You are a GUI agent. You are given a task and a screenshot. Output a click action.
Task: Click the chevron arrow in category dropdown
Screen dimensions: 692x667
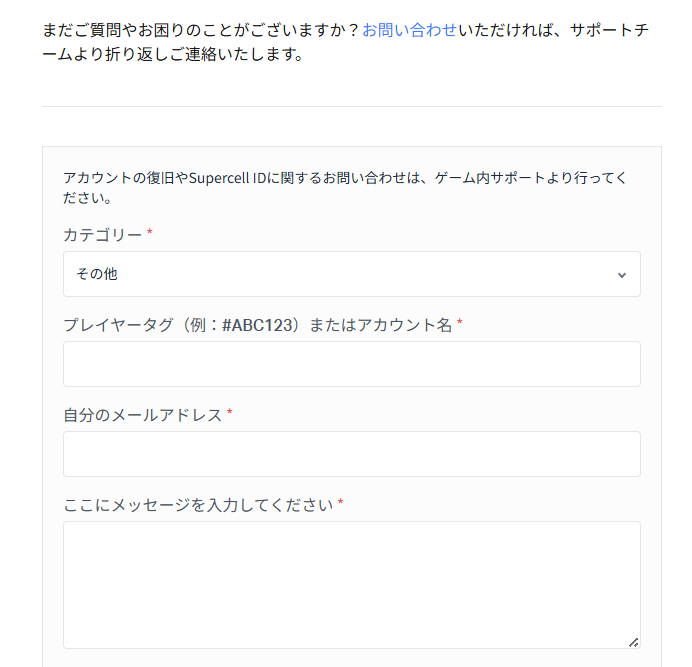pyautogui.click(x=621, y=275)
